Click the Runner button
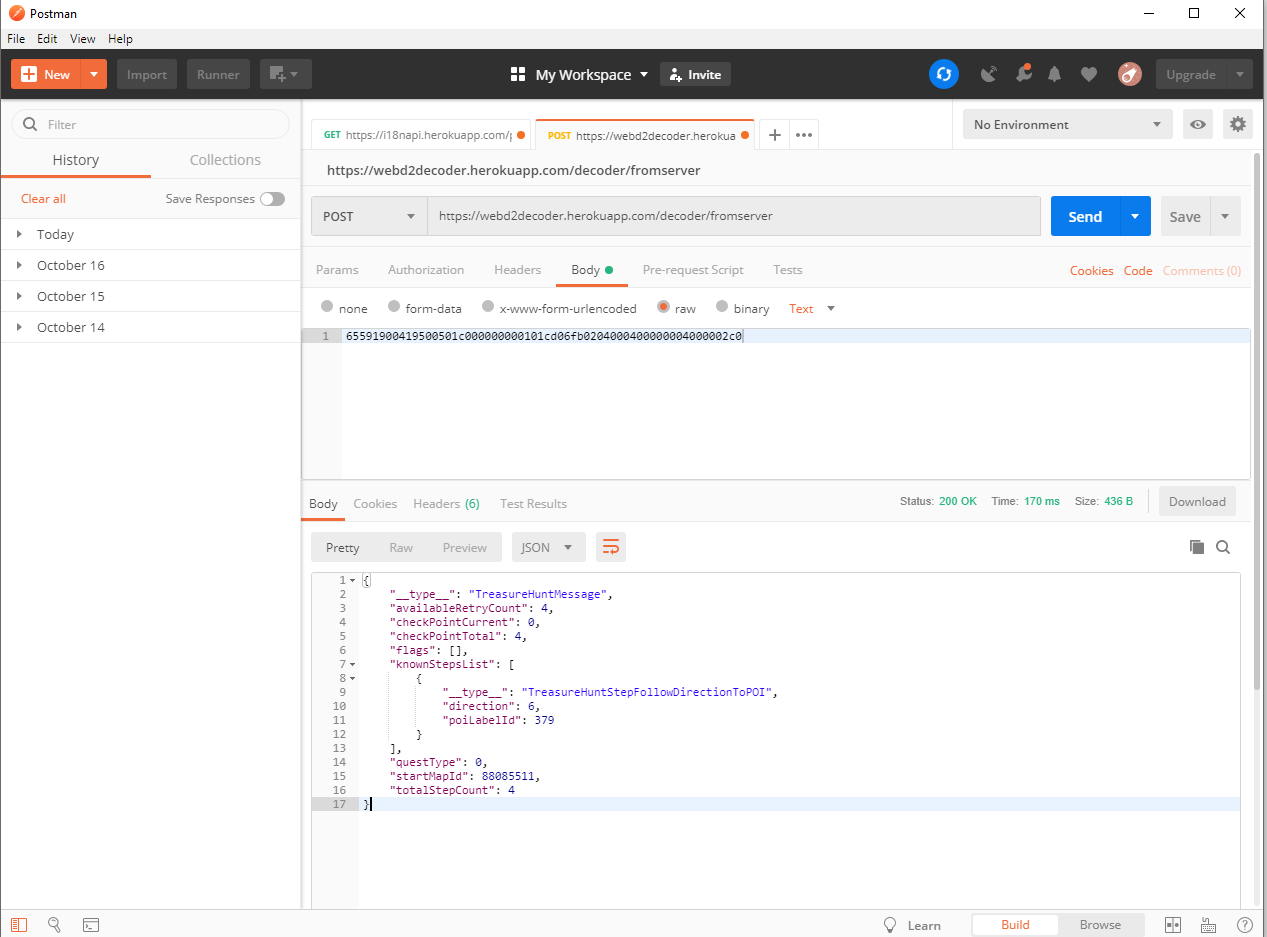 (x=218, y=74)
